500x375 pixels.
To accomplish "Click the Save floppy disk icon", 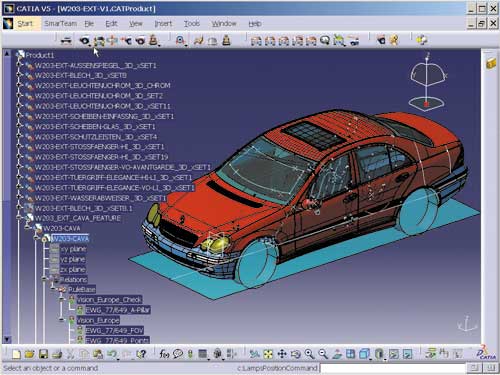I will tap(44, 354).
